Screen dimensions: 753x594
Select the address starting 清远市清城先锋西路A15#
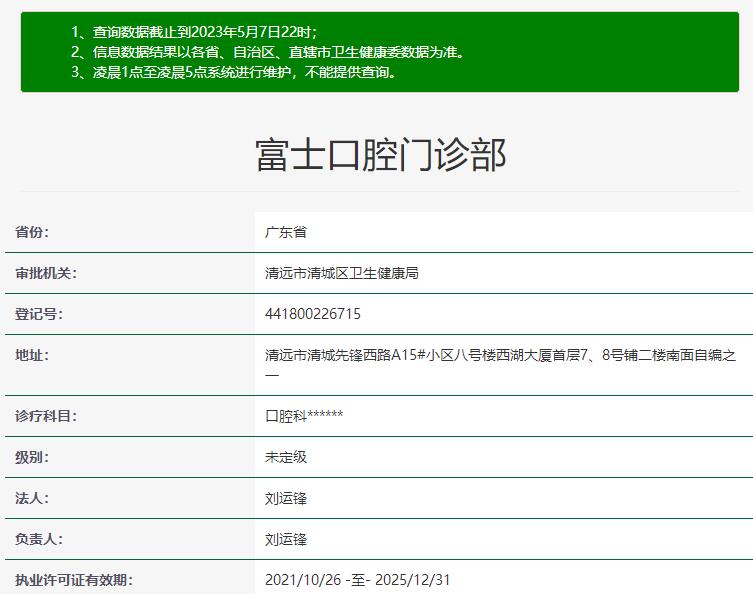click(x=500, y=364)
